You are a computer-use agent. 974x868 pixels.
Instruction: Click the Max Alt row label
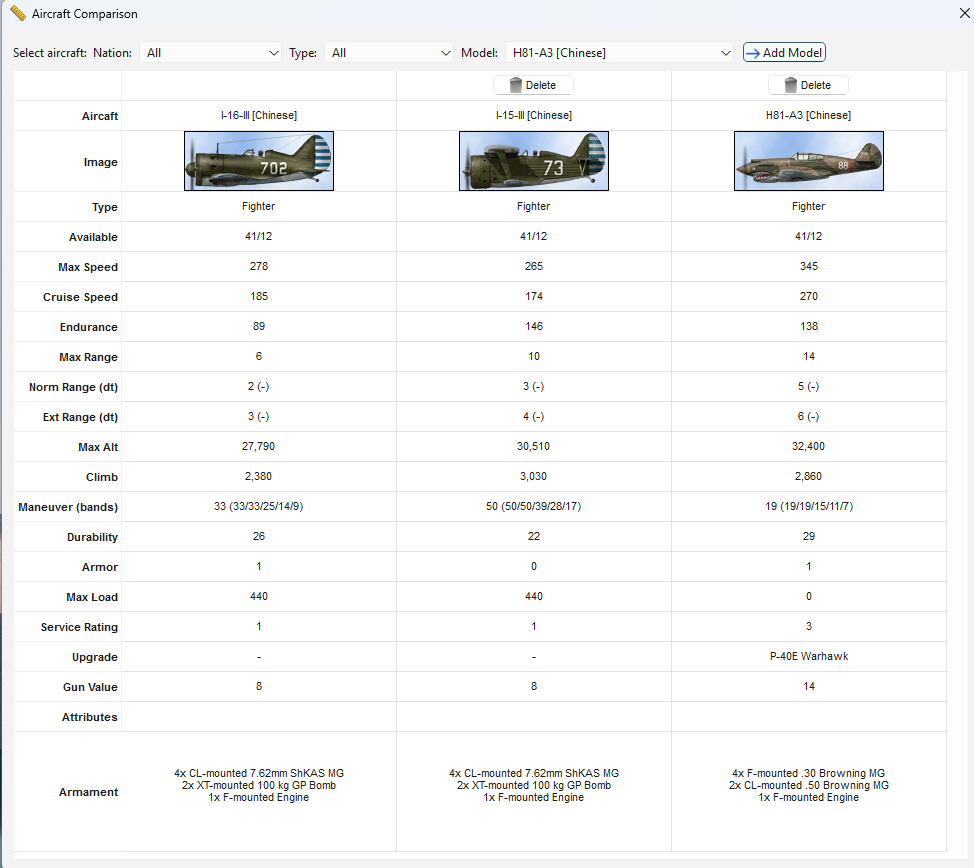coord(98,447)
